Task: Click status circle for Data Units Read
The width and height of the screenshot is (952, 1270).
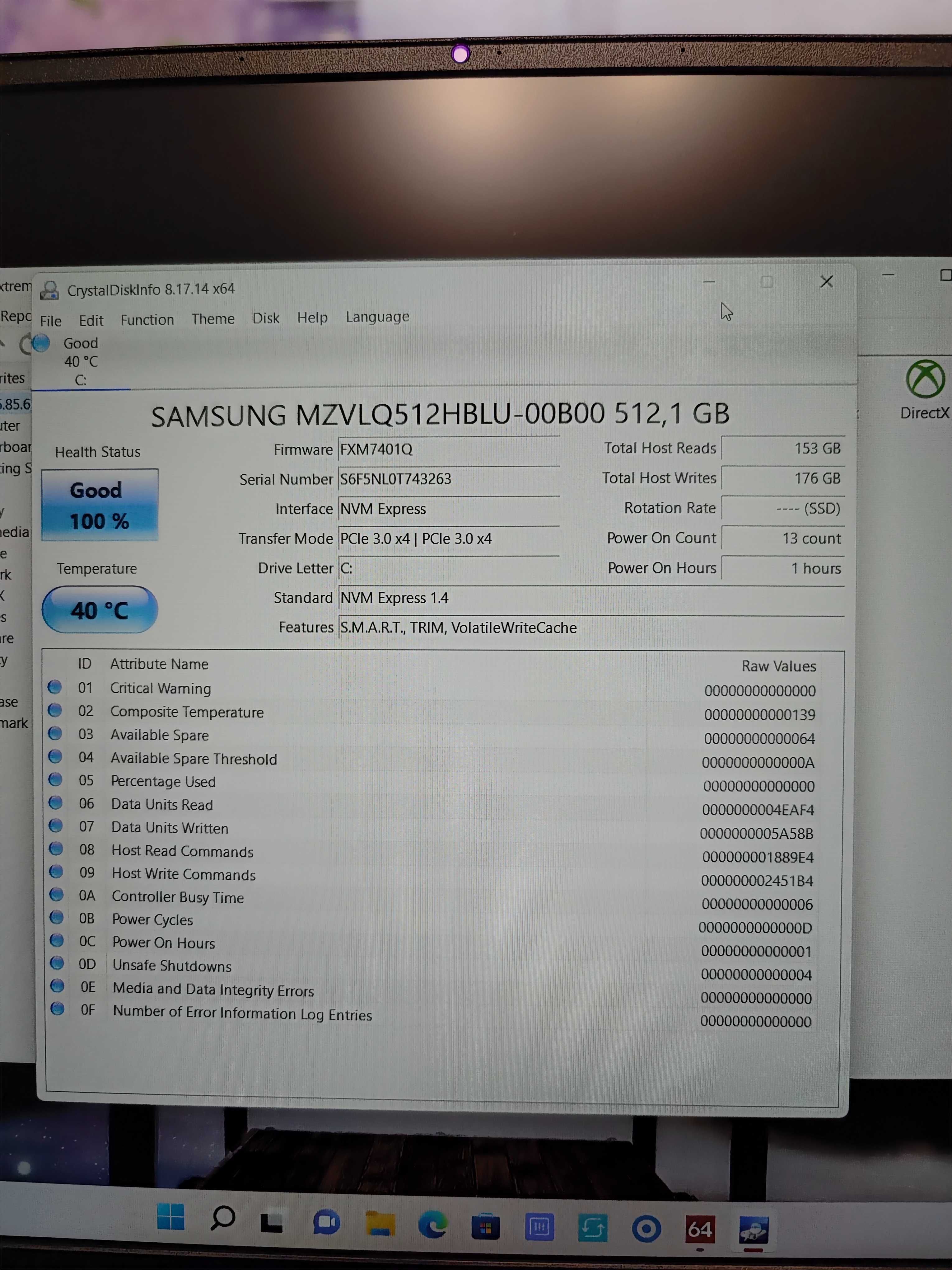Action: (x=56, y=802)
